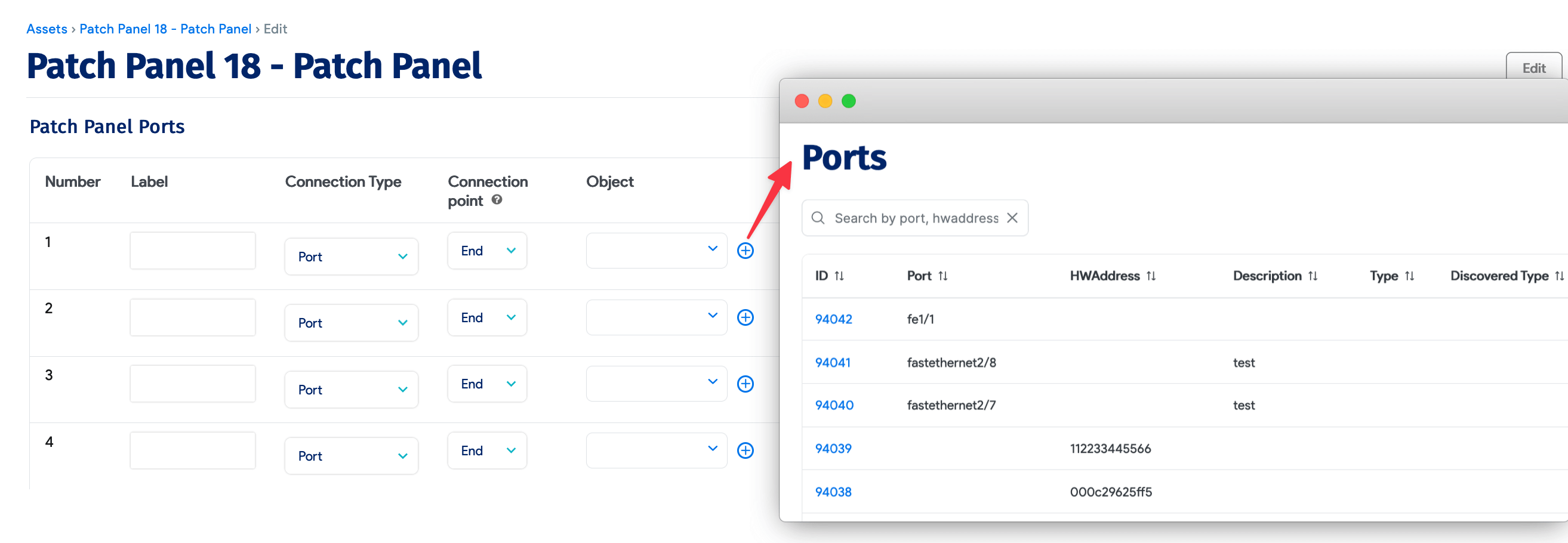Image resolution: width=1568 pixels, height=543 pixels.
Task: Open the Object dropdown on row 3
Action: tap(656, 383)
